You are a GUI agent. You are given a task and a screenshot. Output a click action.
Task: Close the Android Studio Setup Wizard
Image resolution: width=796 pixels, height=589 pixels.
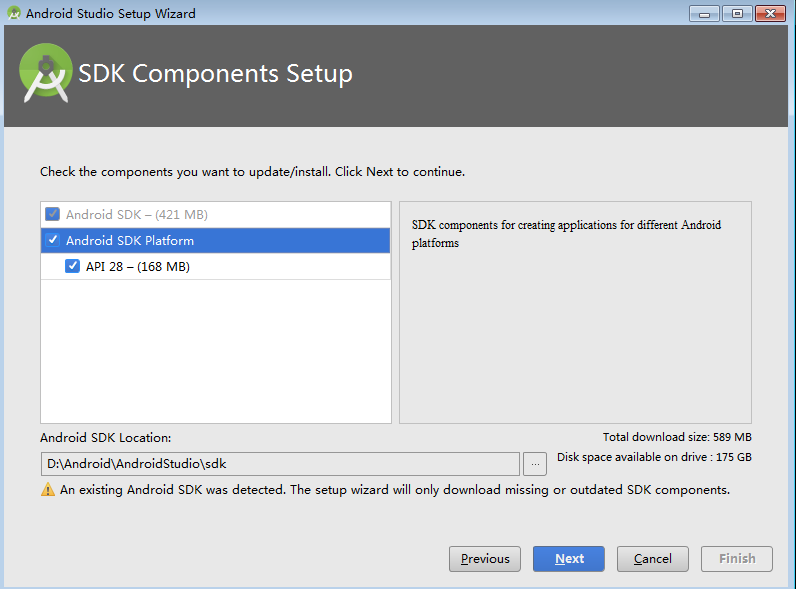click(x=770, y=14)
